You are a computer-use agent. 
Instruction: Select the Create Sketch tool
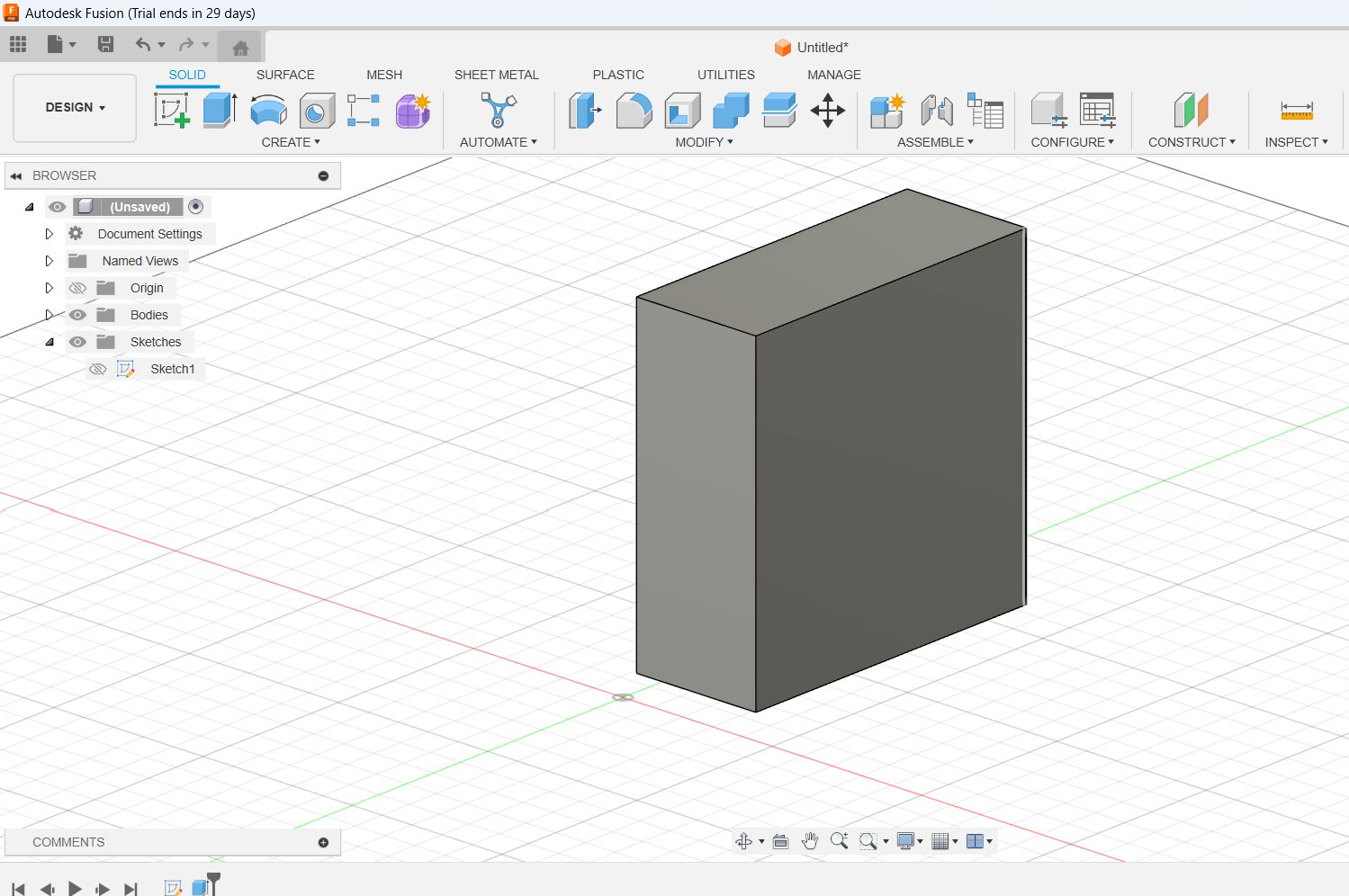pos(172,111)
